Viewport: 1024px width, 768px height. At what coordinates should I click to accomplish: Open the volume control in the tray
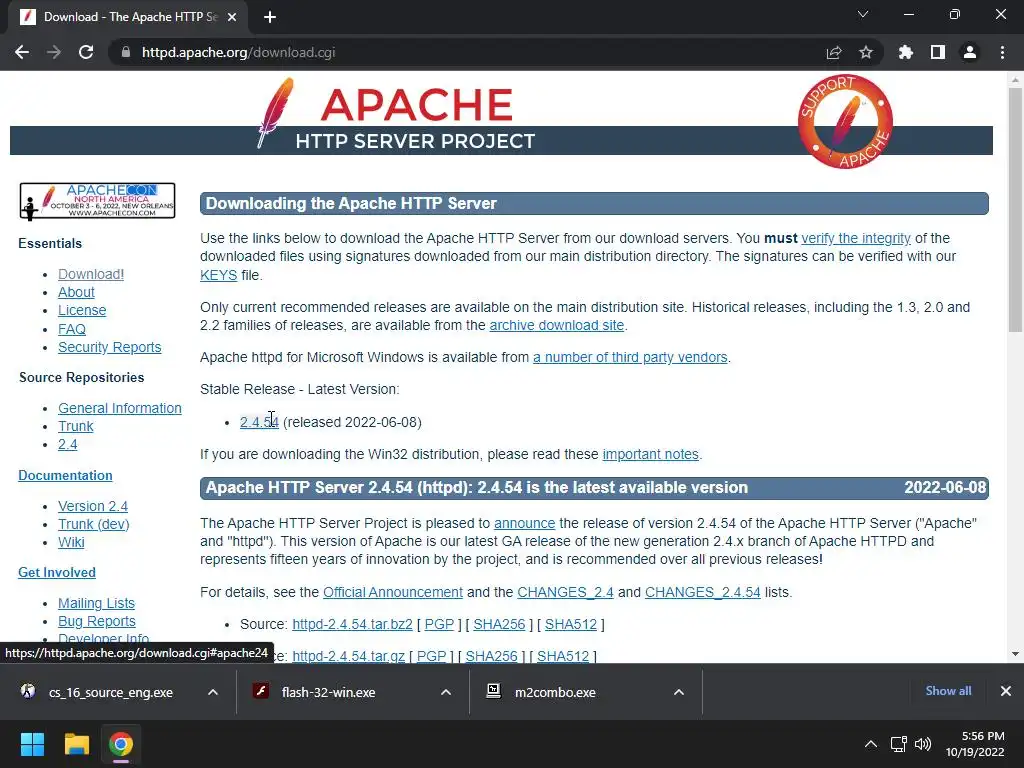point(923,744)
